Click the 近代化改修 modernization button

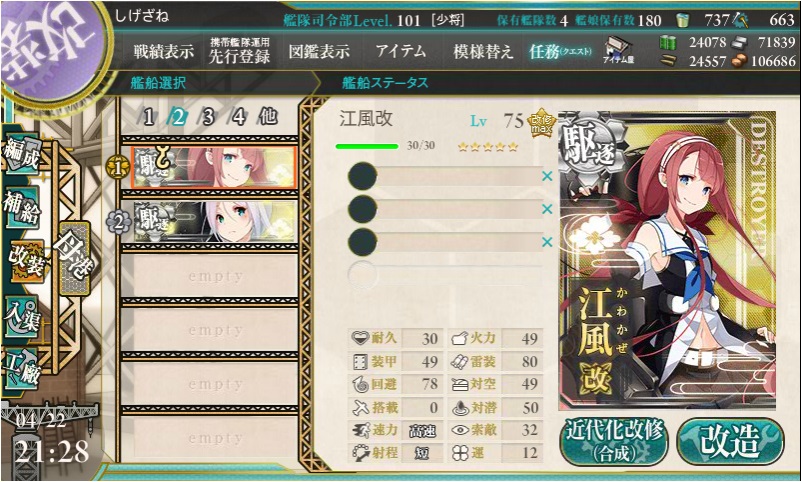pyautogui.click(x=614, y=442)
